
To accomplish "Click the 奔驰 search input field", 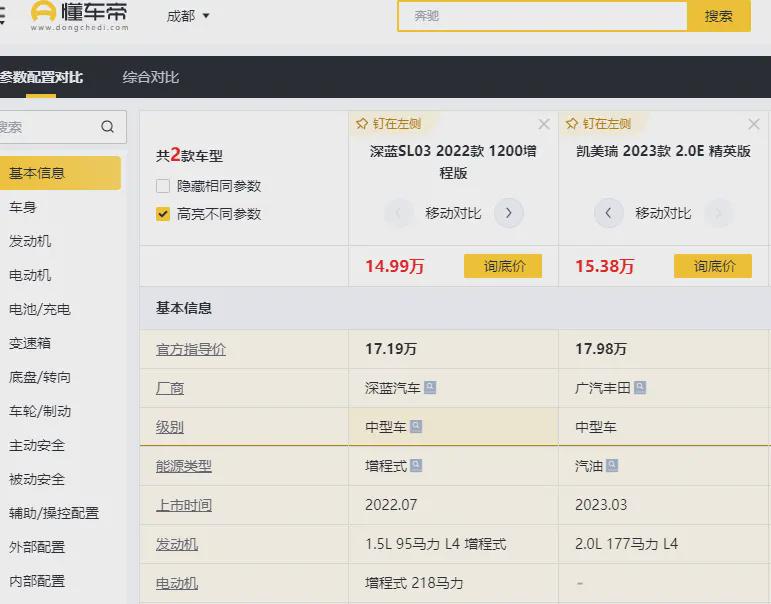I will pyautogui.click(x=542, y=16).
